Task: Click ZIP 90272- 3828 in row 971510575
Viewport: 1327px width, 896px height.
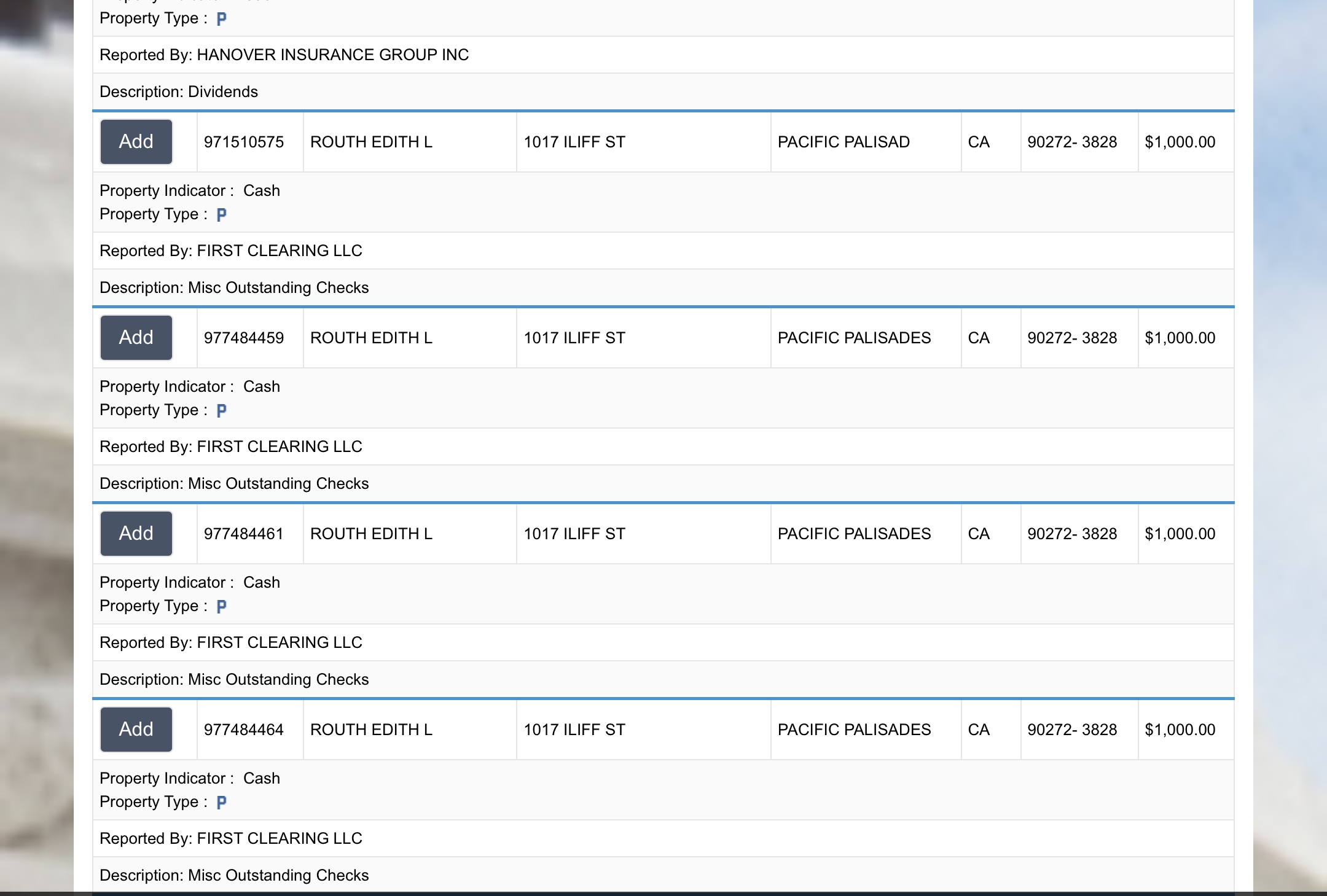Action: pos(1072,142)
